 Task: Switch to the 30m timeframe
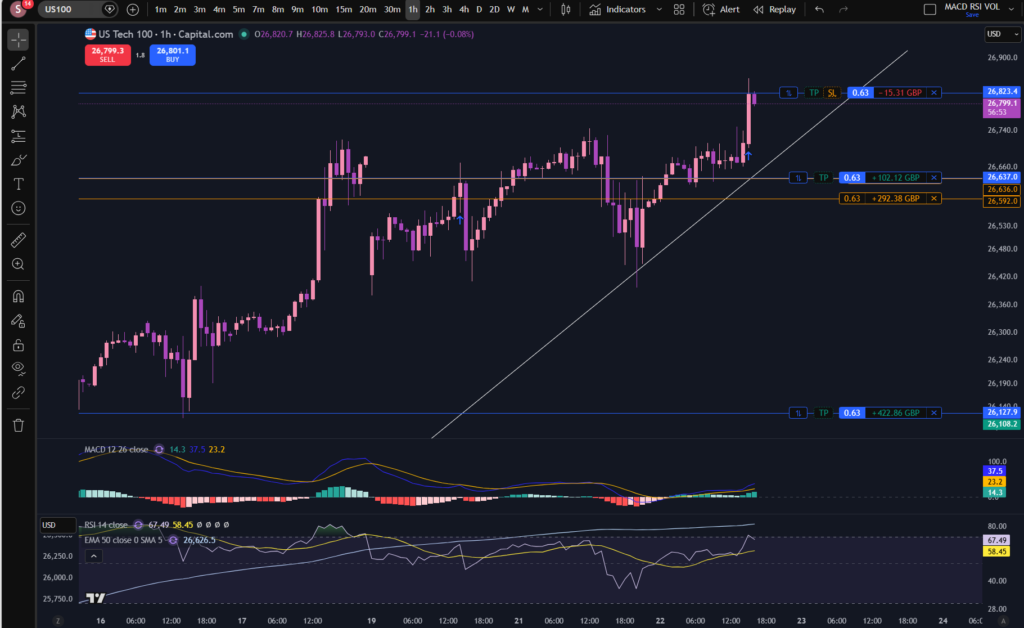click(392, 10)
